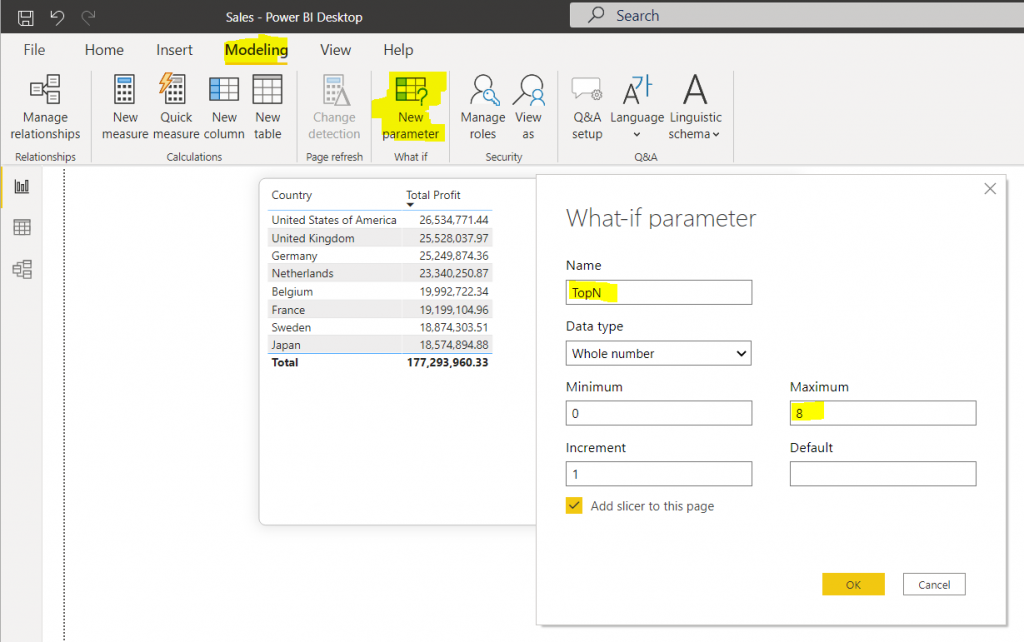Open Manage relationships tool

pos(45,108)
